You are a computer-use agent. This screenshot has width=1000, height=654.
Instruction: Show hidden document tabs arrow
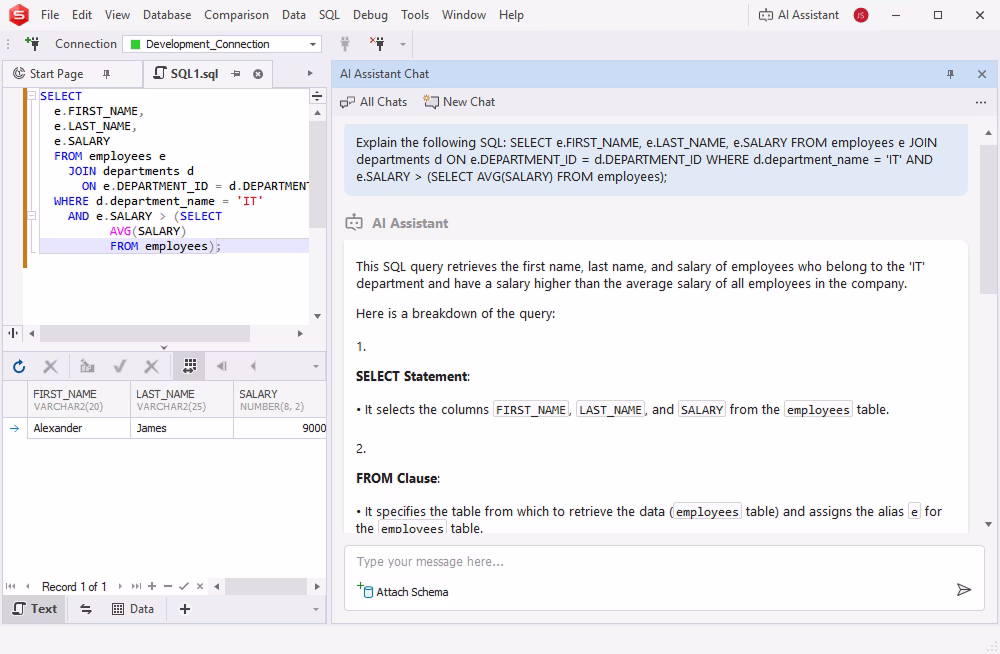310,73
